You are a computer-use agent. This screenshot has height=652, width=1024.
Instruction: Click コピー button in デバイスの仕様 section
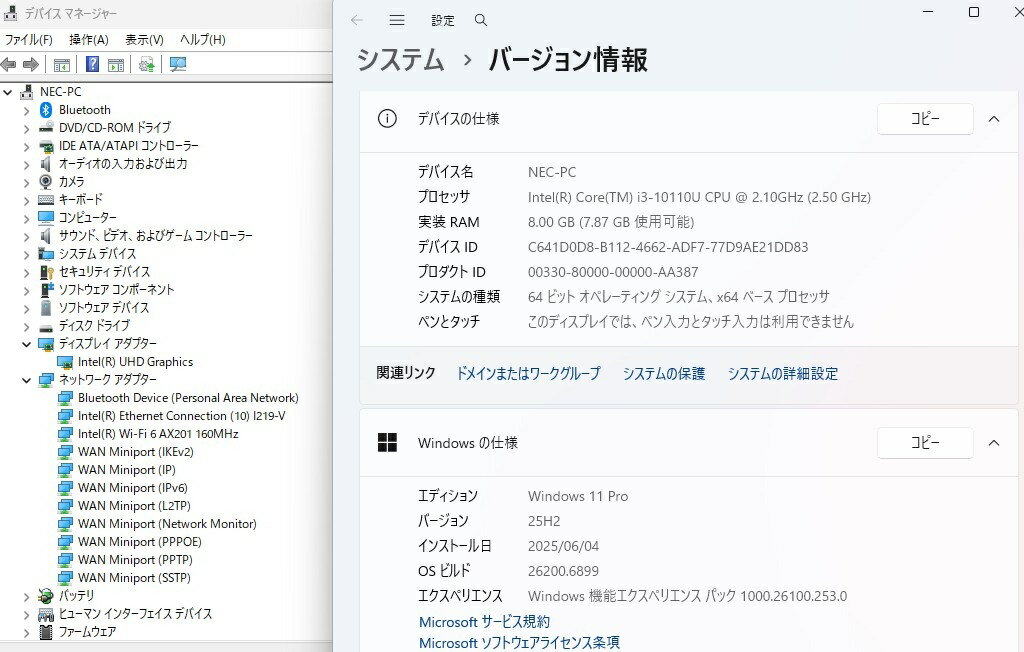pos(925,119)
